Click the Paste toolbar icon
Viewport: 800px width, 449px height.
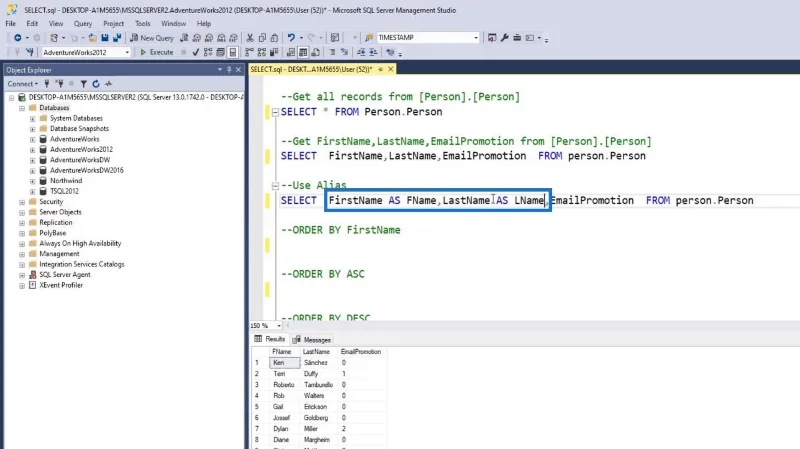[x=274, y=38]
